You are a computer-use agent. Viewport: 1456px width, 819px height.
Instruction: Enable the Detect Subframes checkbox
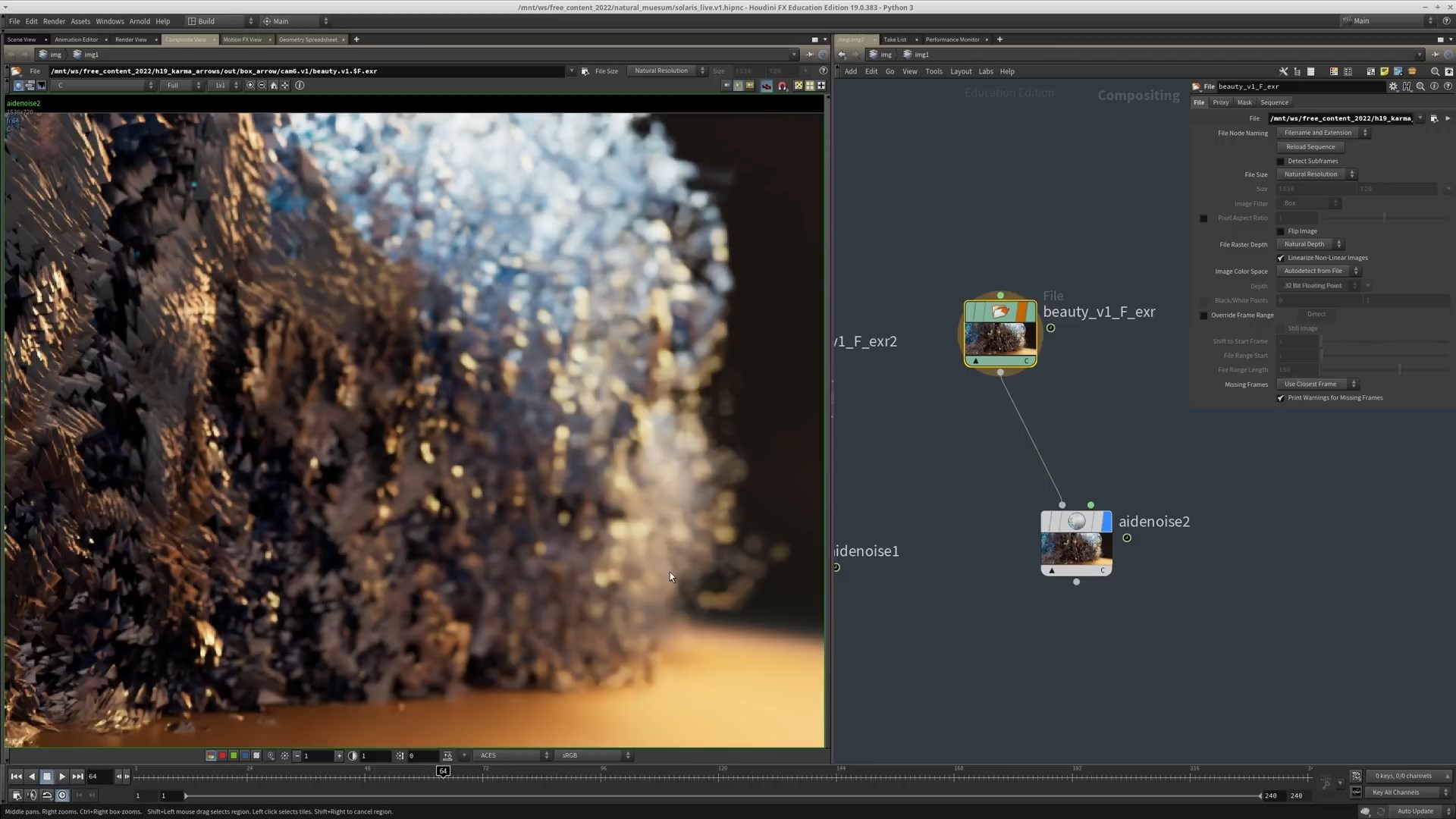click(x=1281, y=162)
